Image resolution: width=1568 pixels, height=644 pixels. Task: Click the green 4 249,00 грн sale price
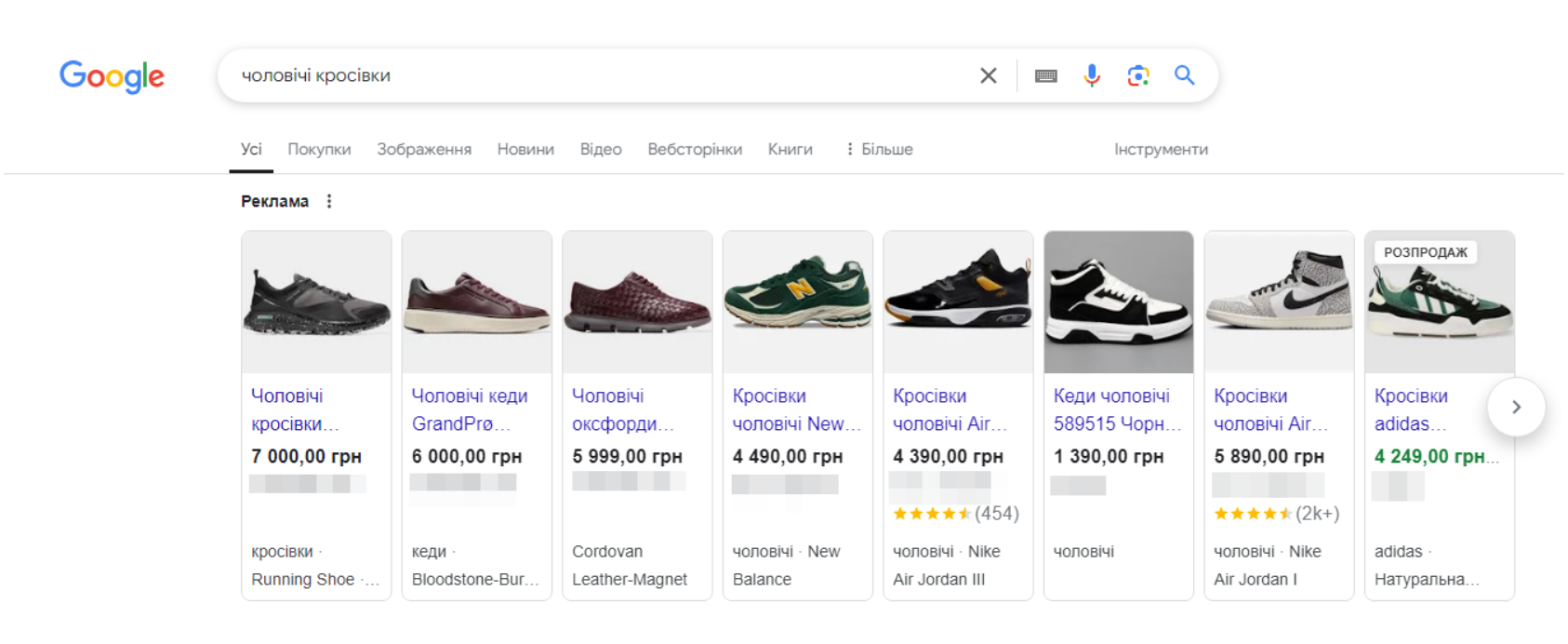tap(1436, 457)
